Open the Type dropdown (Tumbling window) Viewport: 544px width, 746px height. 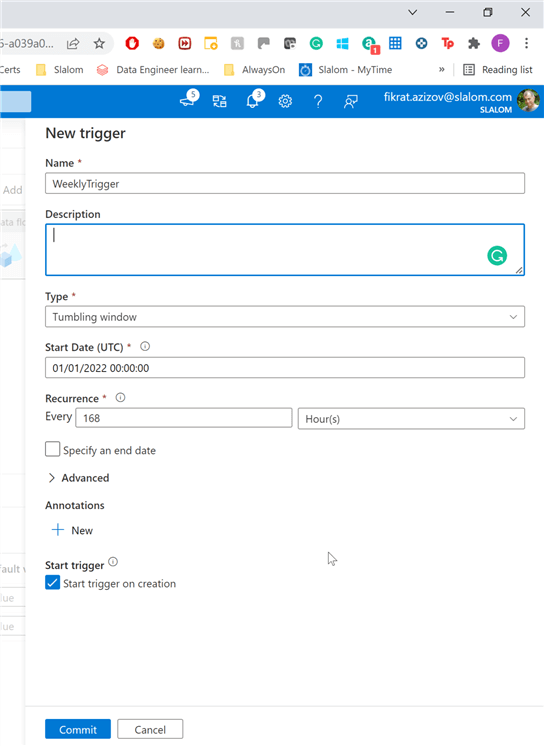point(285,317)
